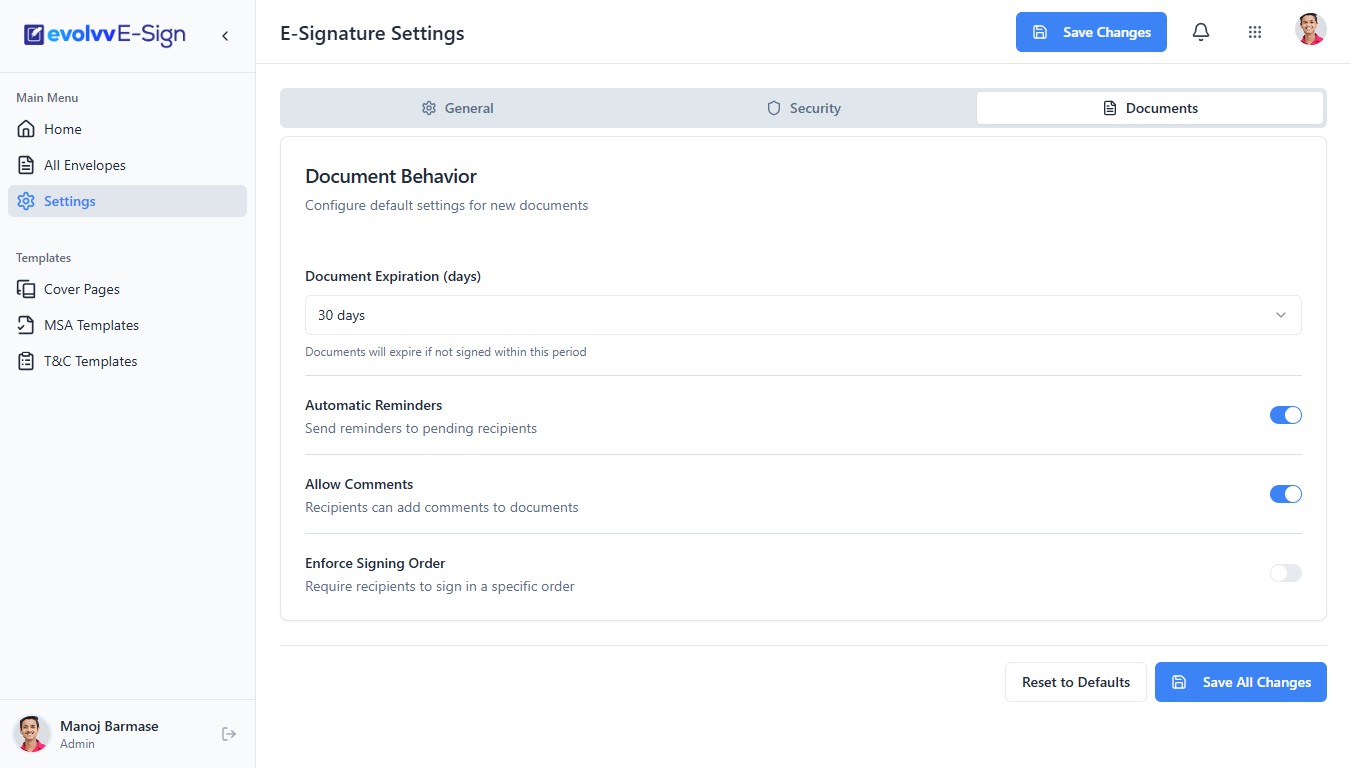Open notifications bell

pos(1201,32)
